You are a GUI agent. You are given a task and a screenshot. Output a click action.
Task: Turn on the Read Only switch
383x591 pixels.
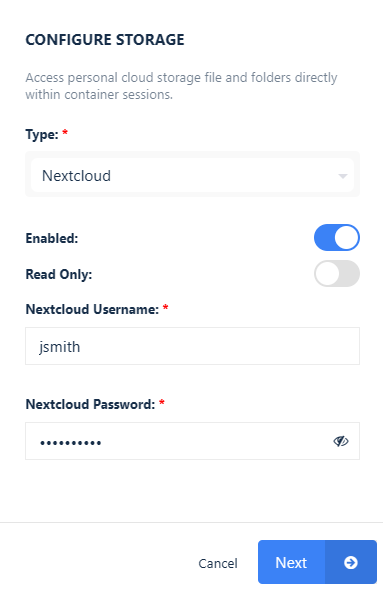click(337, 274)
